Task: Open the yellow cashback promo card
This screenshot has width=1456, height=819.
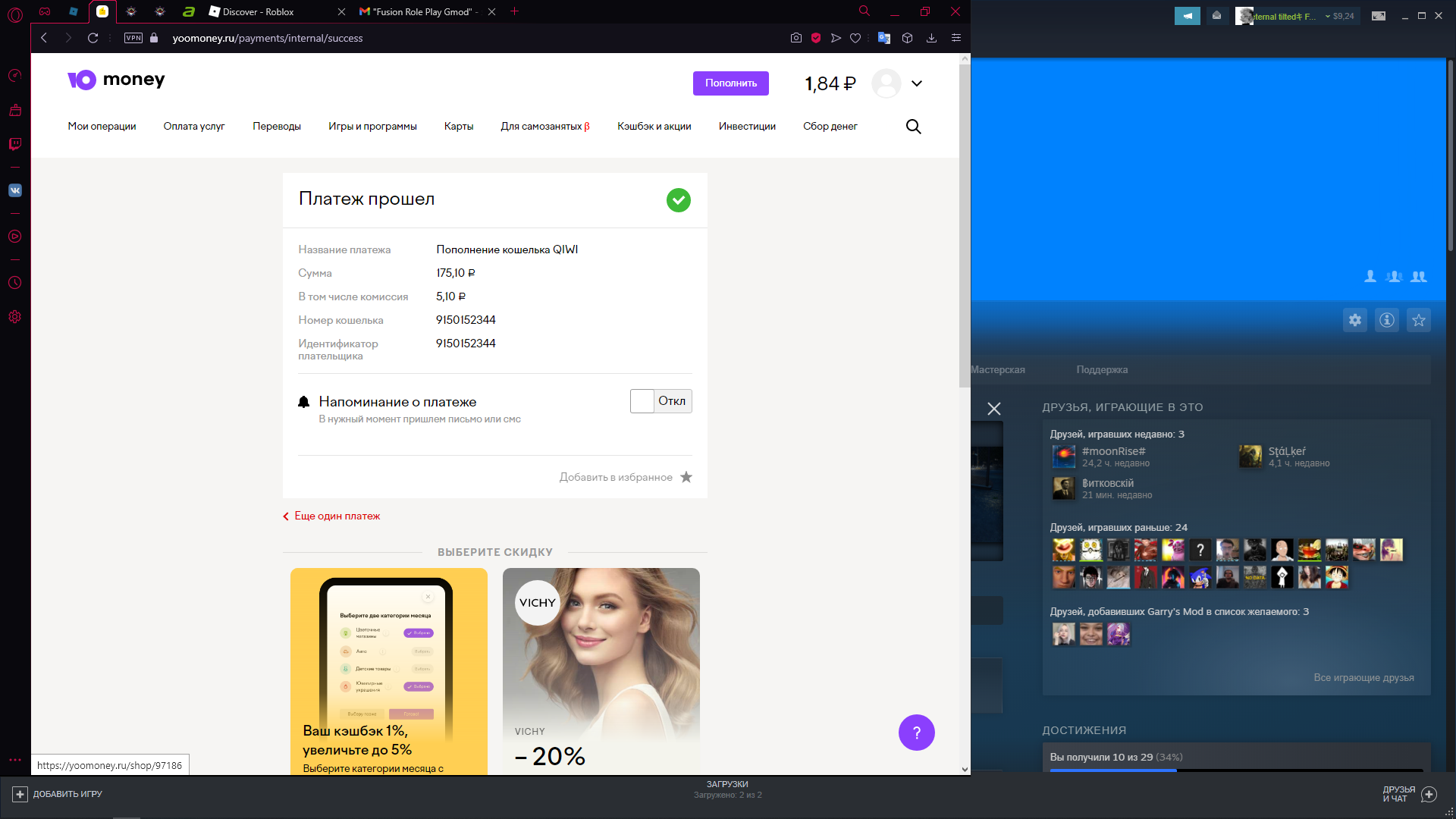Action: [x=389, y=671]
